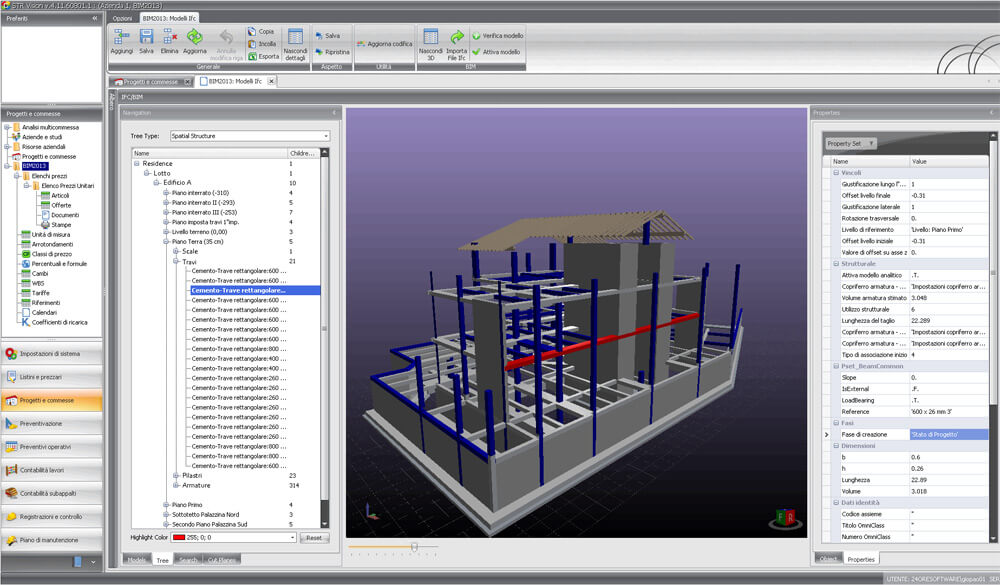
Task: Click the Reset button beside Highlight Color
Action: (314, 537)
